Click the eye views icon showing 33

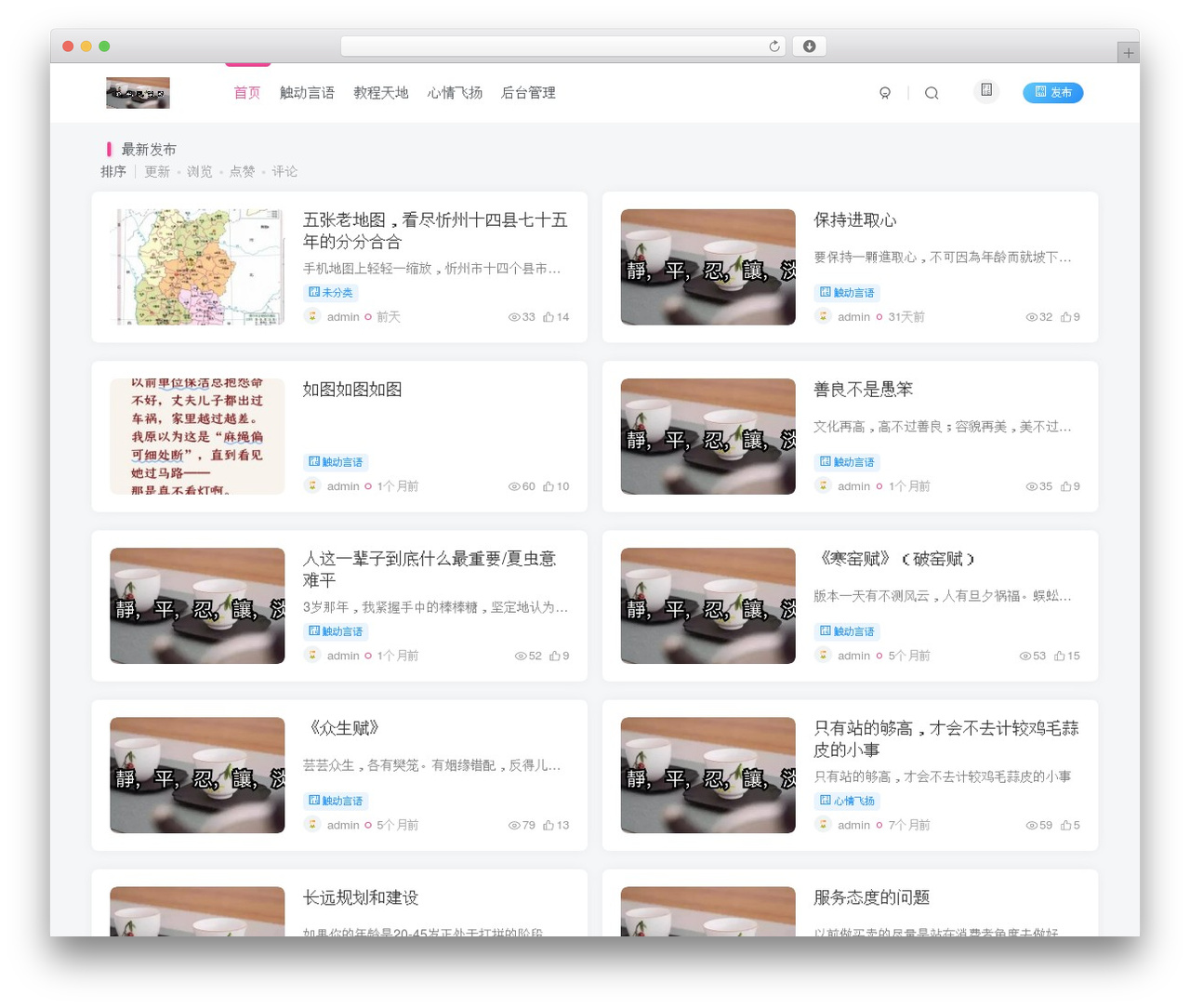click(x=514, y=317)
